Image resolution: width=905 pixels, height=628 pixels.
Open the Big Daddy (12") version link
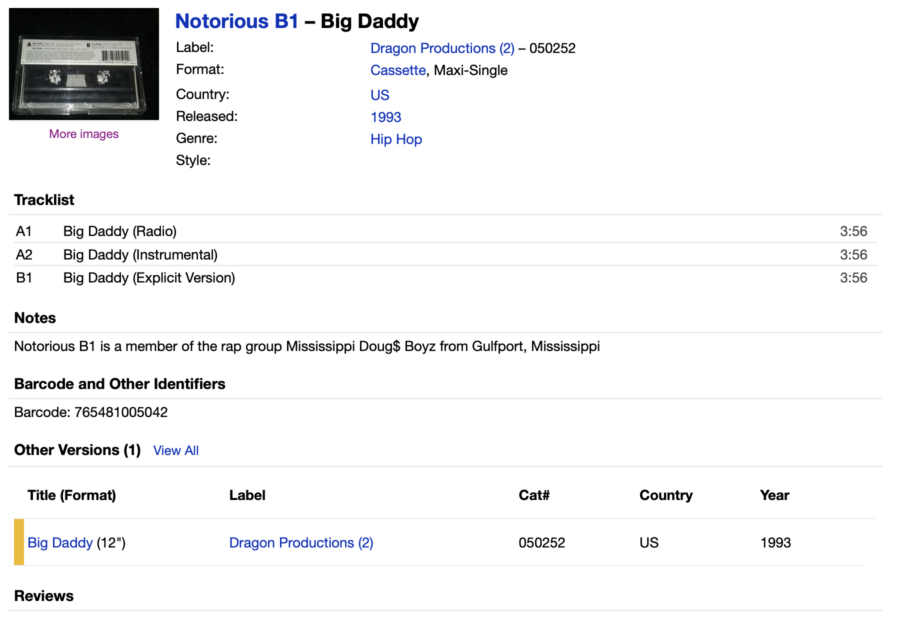pos(60,543)
